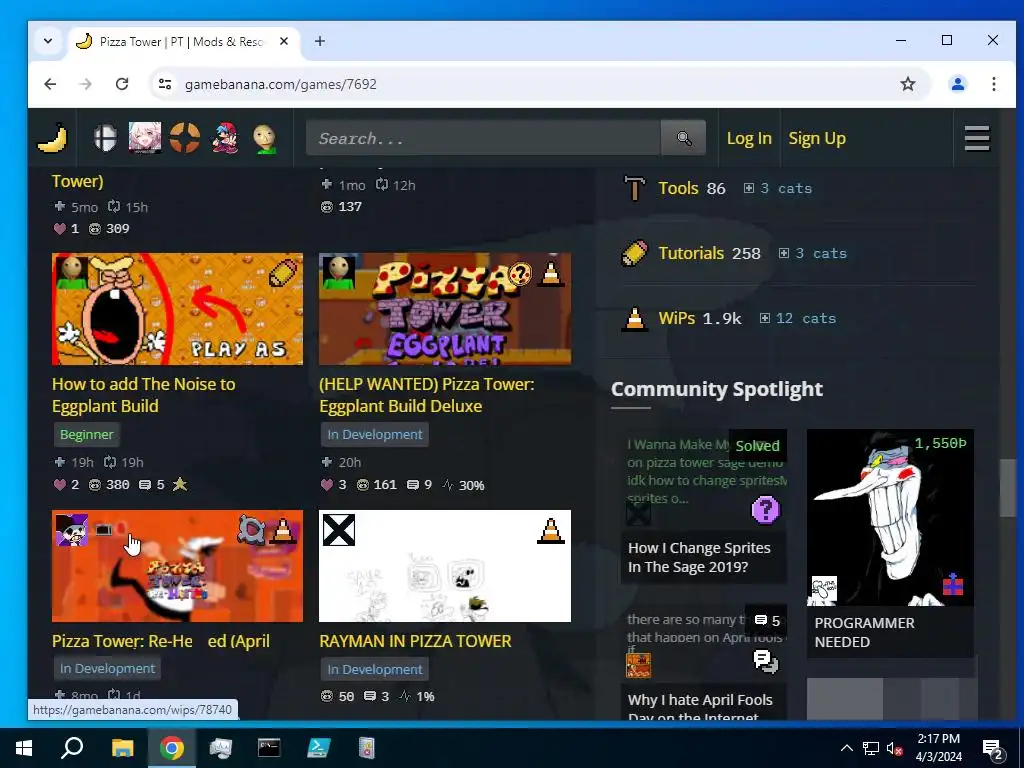Open a new browser tab

319,41
